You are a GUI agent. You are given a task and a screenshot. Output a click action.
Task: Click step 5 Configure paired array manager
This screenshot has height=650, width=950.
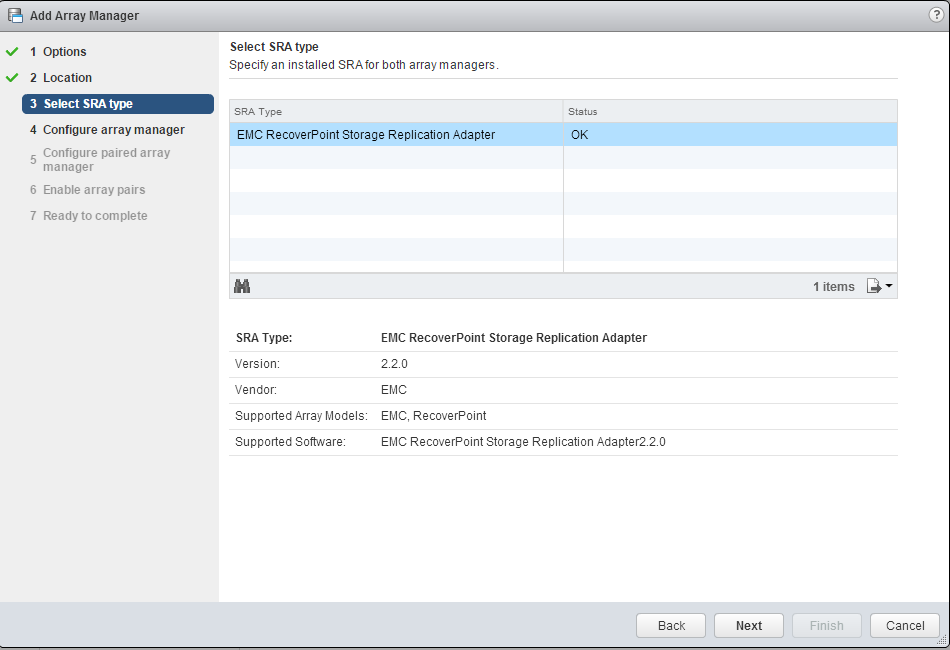pos(106,160)
